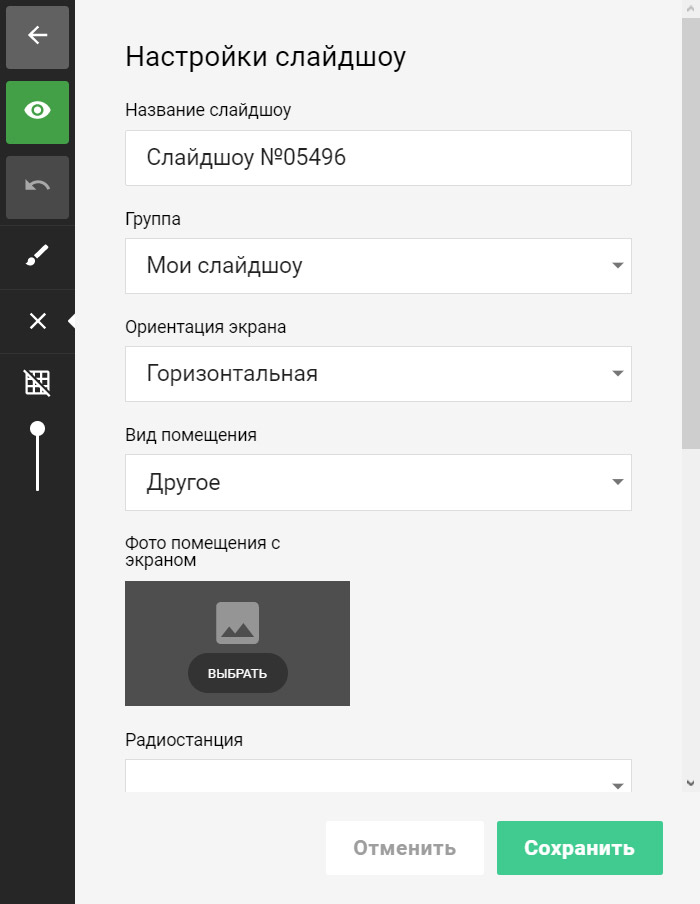Click the scrollbar down arrow
Viewport: 700px width, 904px height.
tap(690, 782)
